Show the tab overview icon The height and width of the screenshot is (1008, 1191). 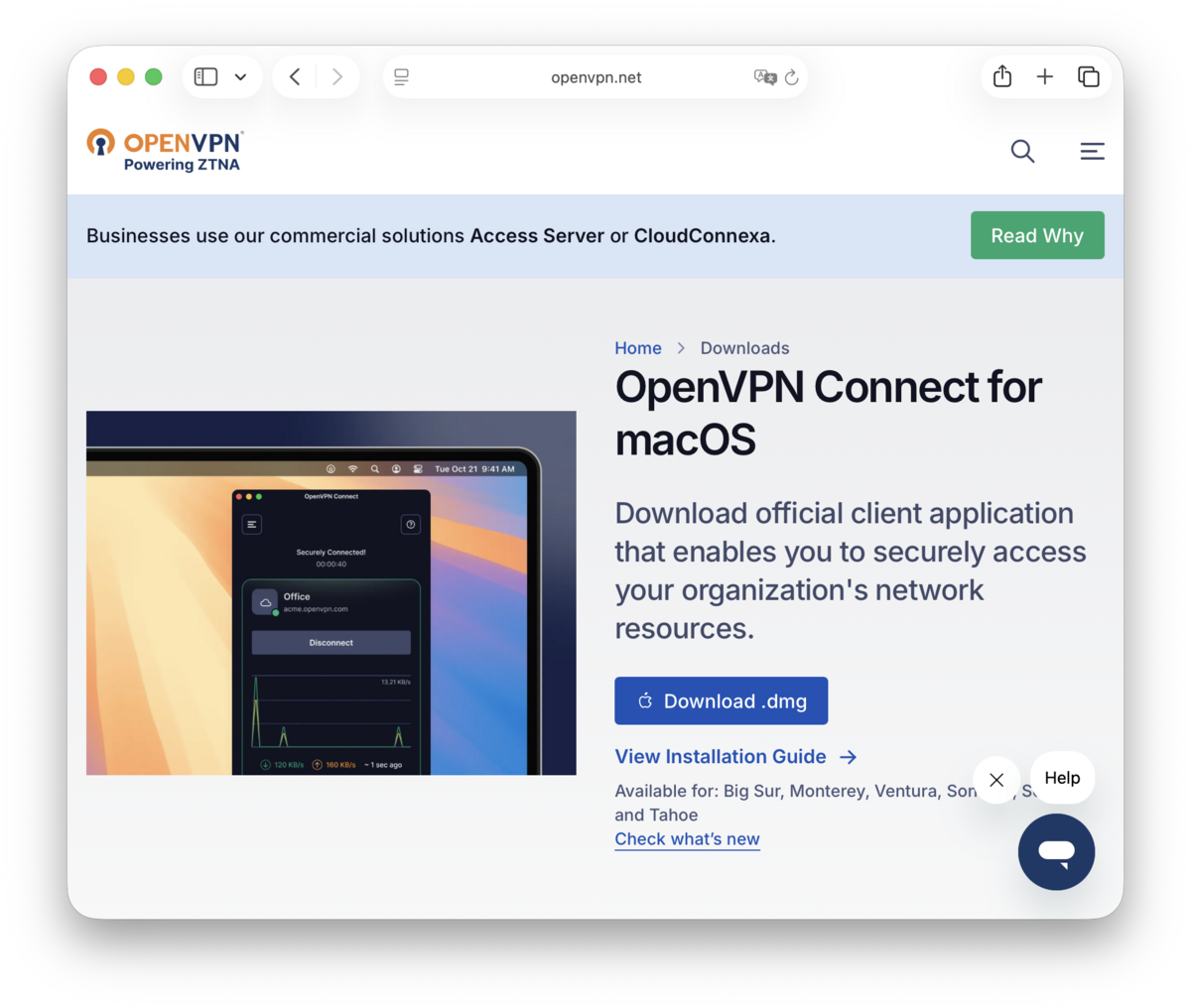(1089, 76)
